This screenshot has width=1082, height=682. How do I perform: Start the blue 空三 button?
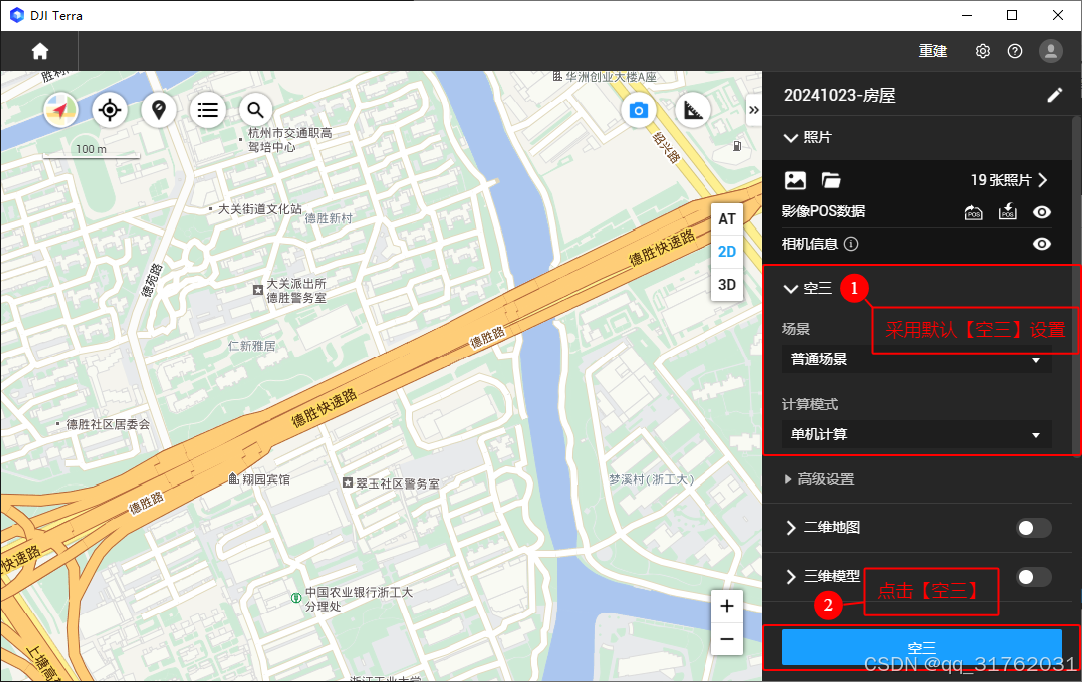(921, 647)
